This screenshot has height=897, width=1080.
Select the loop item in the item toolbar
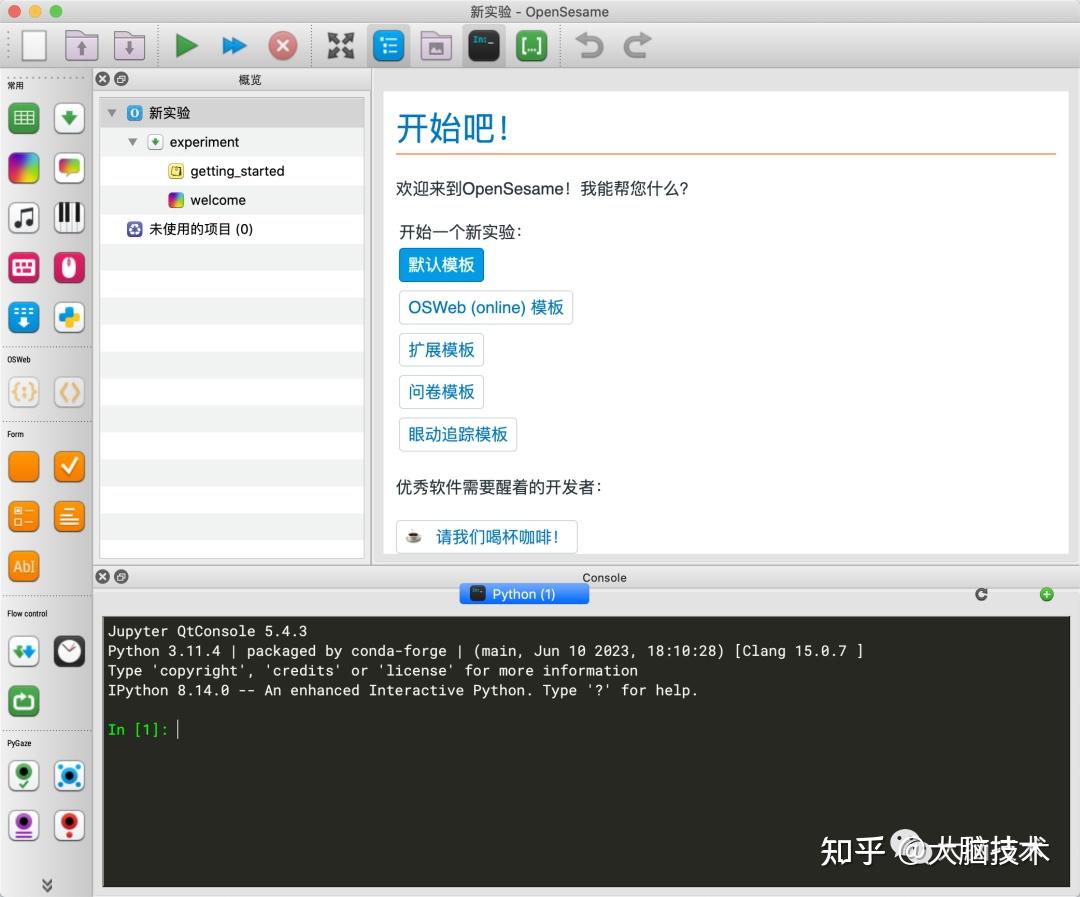tap(23, 118)
